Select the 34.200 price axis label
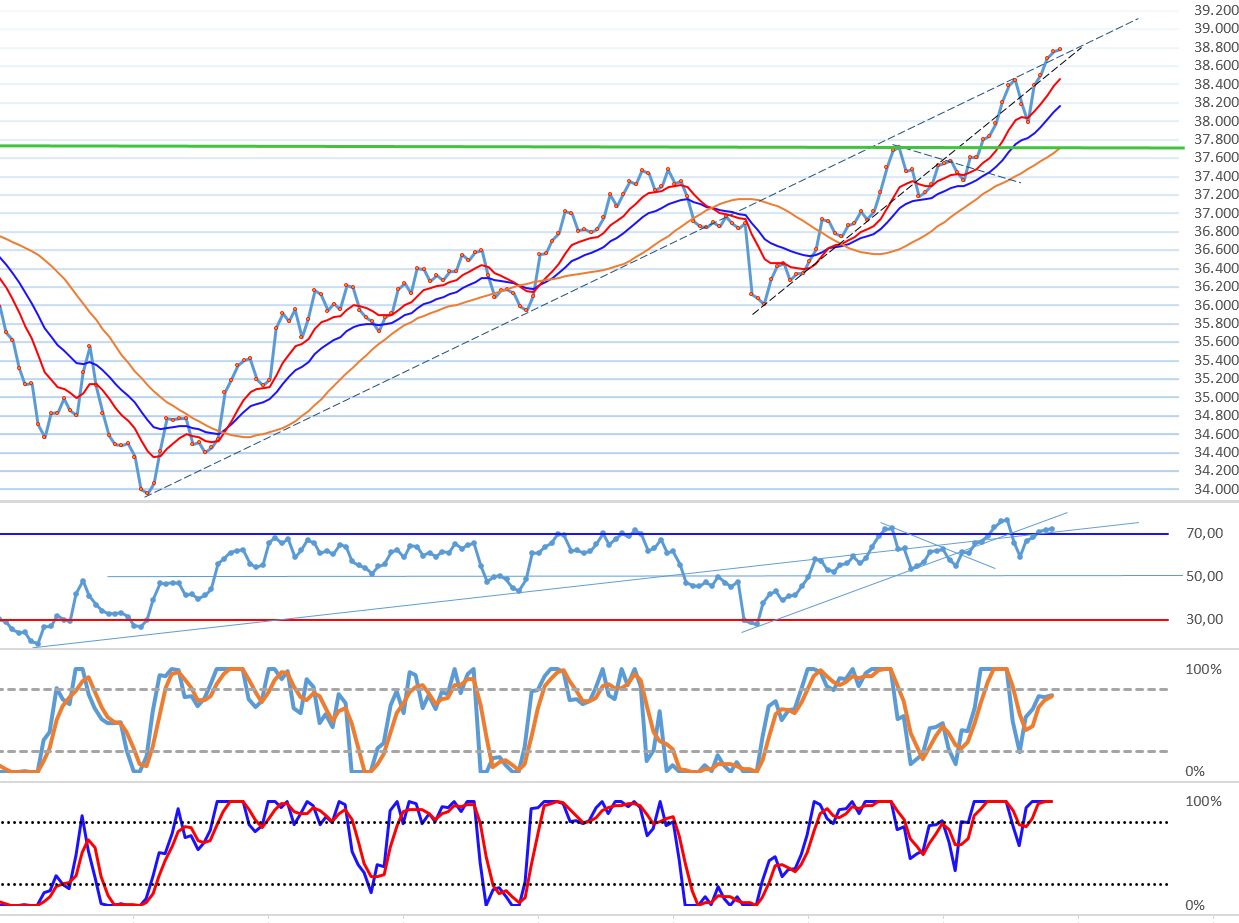The image size is (1239, 923). tap(1218, 470)
